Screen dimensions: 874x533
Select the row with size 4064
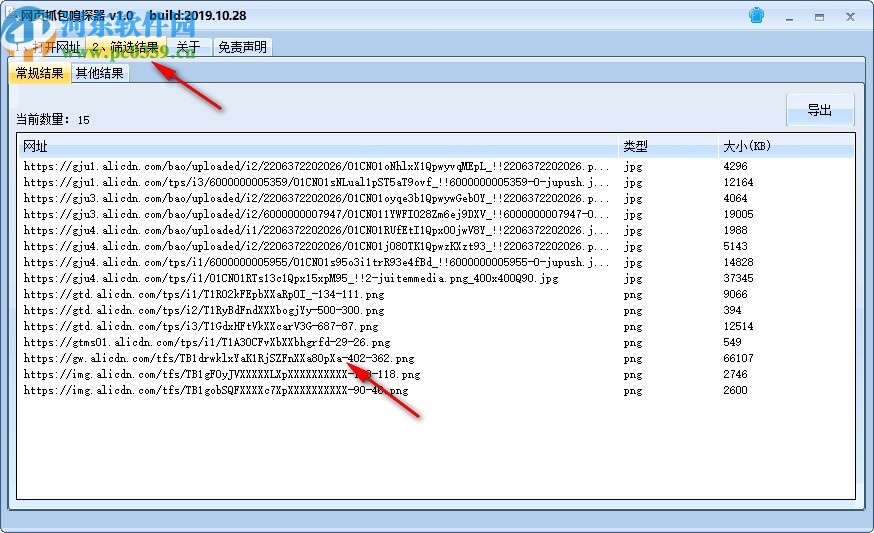[x=435, y=198]
